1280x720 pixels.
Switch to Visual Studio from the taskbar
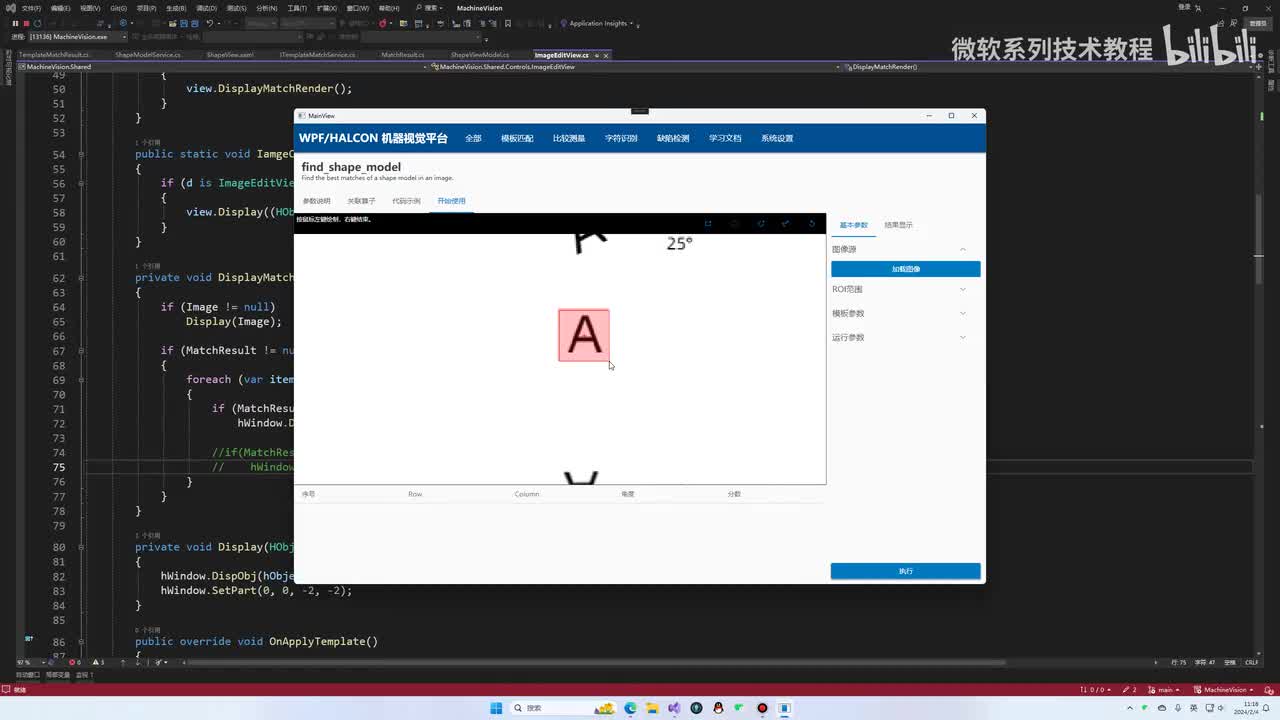674,708
